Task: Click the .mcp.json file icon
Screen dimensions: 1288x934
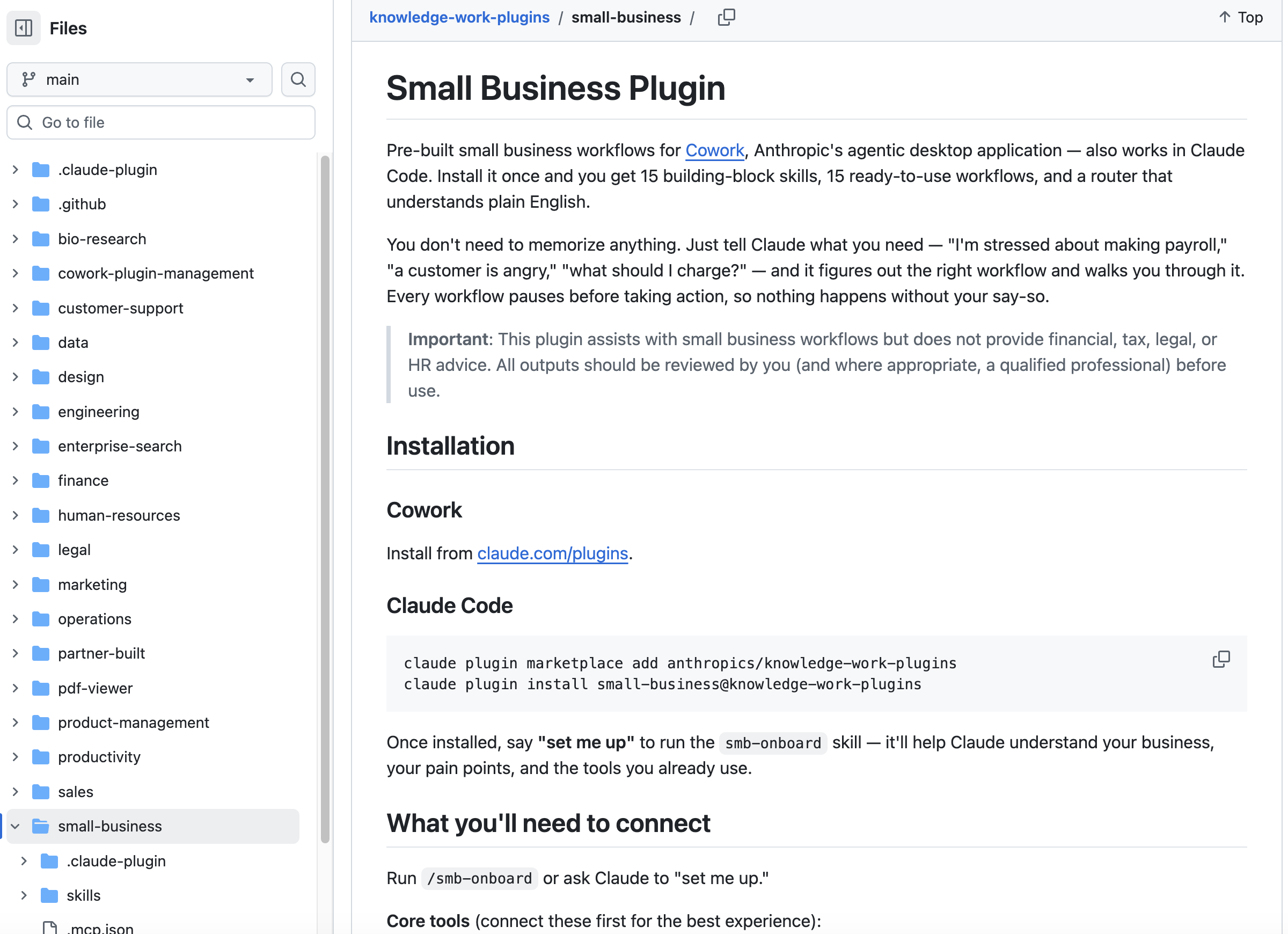Action: (x=50, y=928)
